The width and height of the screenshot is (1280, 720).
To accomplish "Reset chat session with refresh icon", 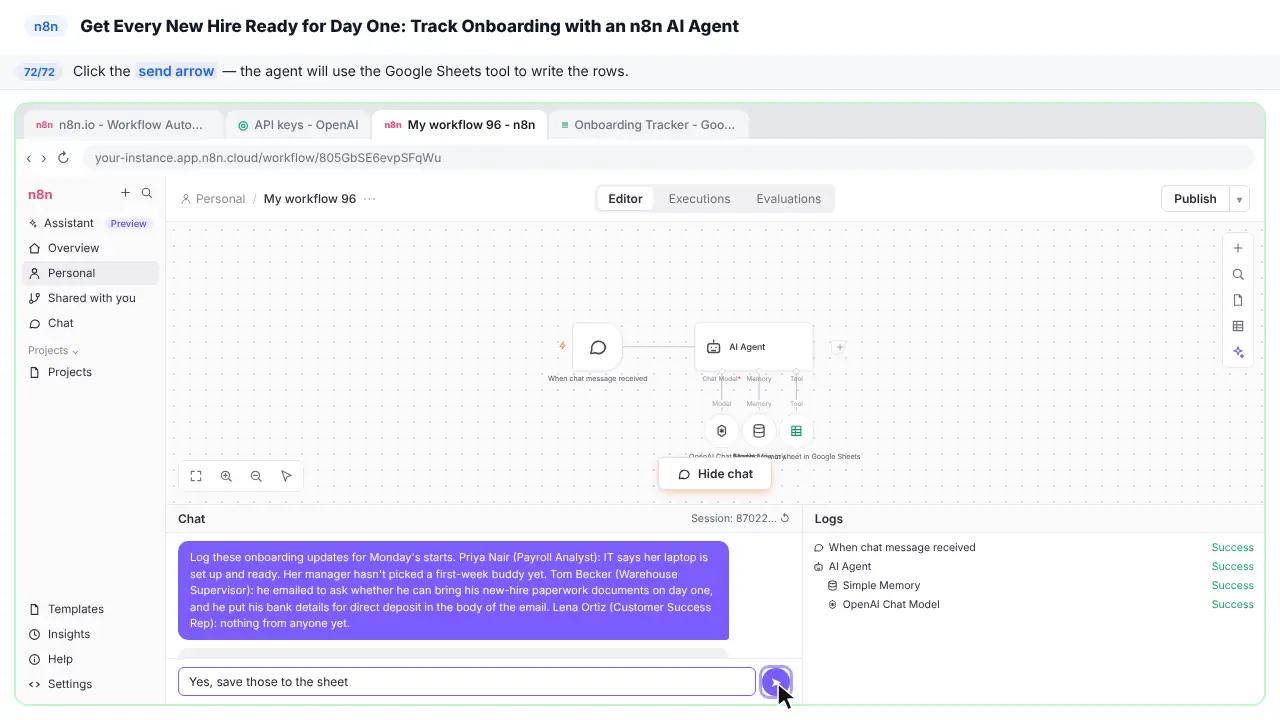I will tap(785, 518).
